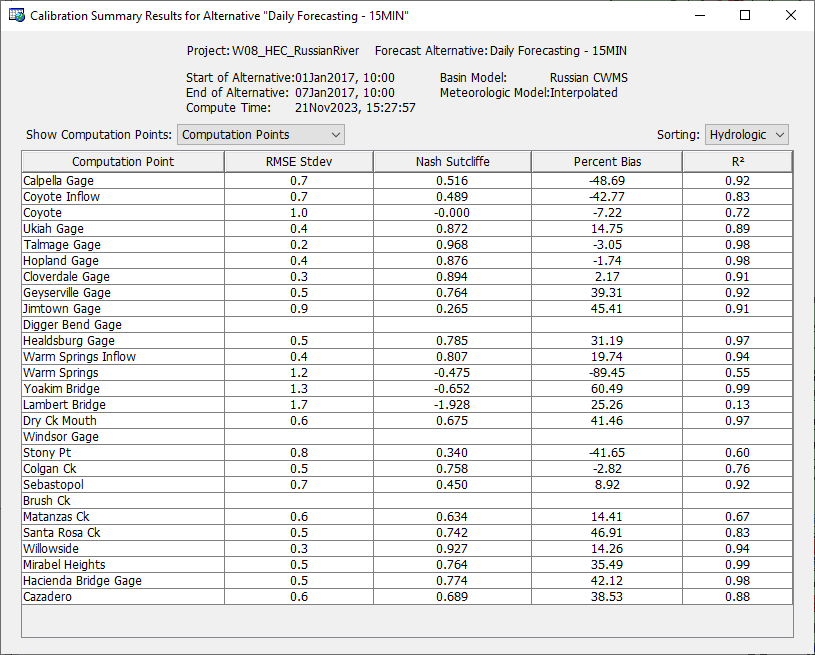Click Percent Bias value 31.19 for Healdsburg
The width and height of the screenshot is (815, 655).
[x=607, y=341]
